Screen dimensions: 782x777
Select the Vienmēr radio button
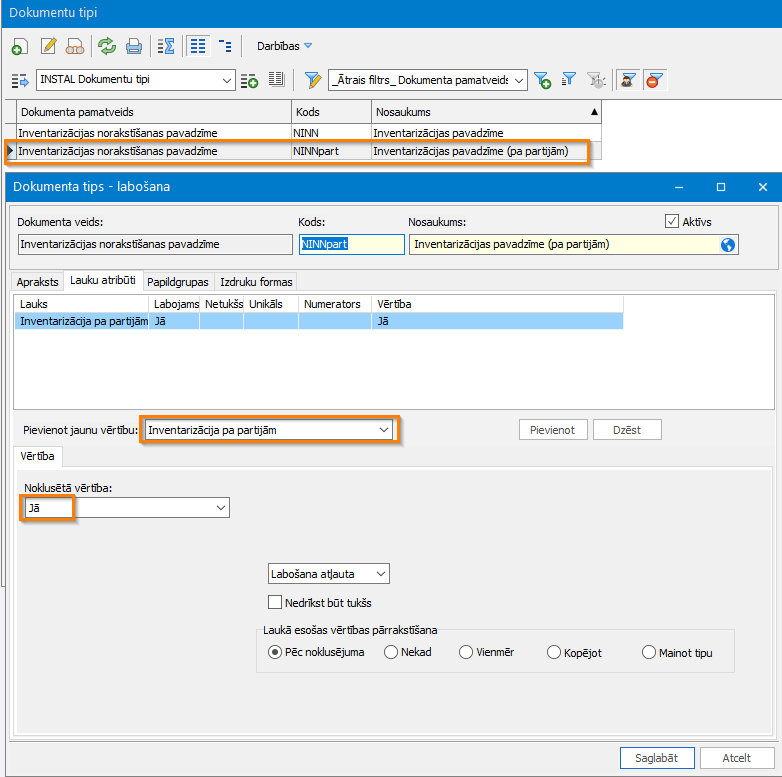pos(465,653)
